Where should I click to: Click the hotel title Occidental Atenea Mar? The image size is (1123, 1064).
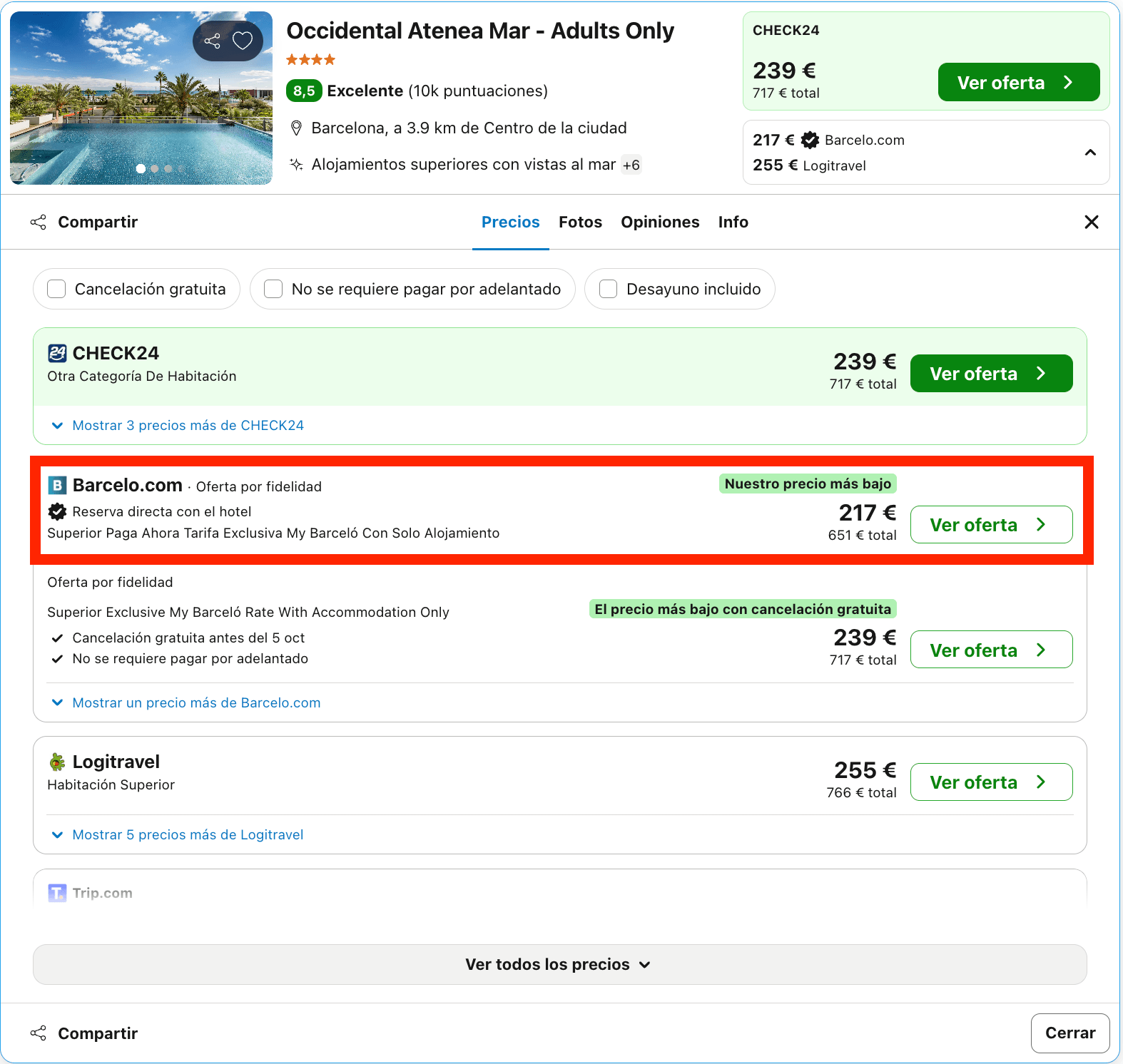point(480,31)
